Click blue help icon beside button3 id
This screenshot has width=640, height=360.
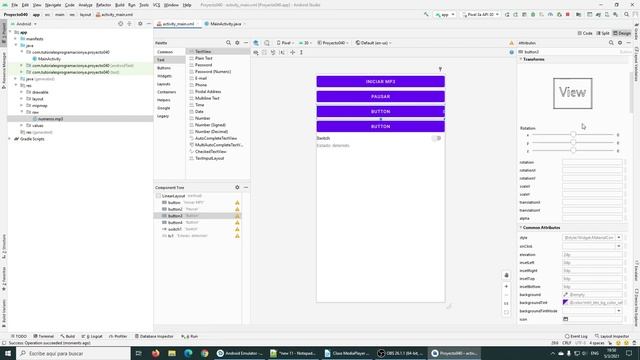coord(511,52)
